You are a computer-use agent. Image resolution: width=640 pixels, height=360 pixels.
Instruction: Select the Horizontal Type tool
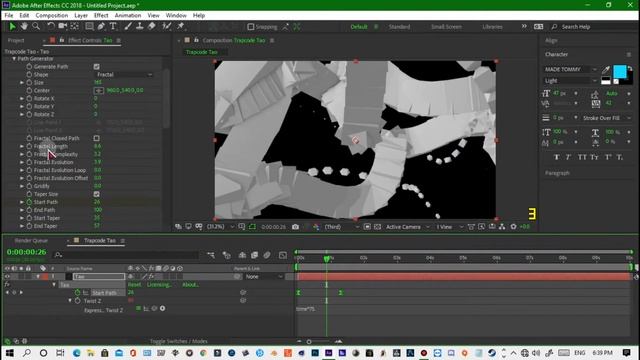click(113, 27)
